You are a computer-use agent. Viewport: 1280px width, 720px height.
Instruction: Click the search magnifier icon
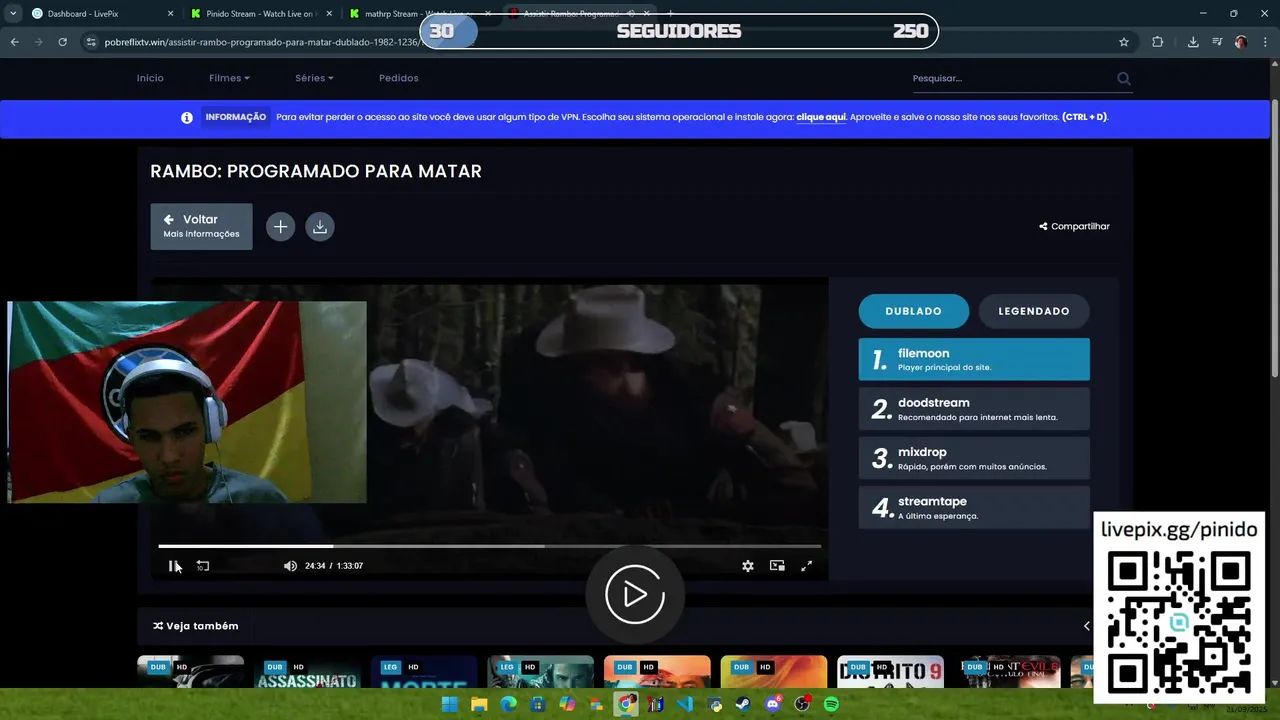(x=1124, y=78)
